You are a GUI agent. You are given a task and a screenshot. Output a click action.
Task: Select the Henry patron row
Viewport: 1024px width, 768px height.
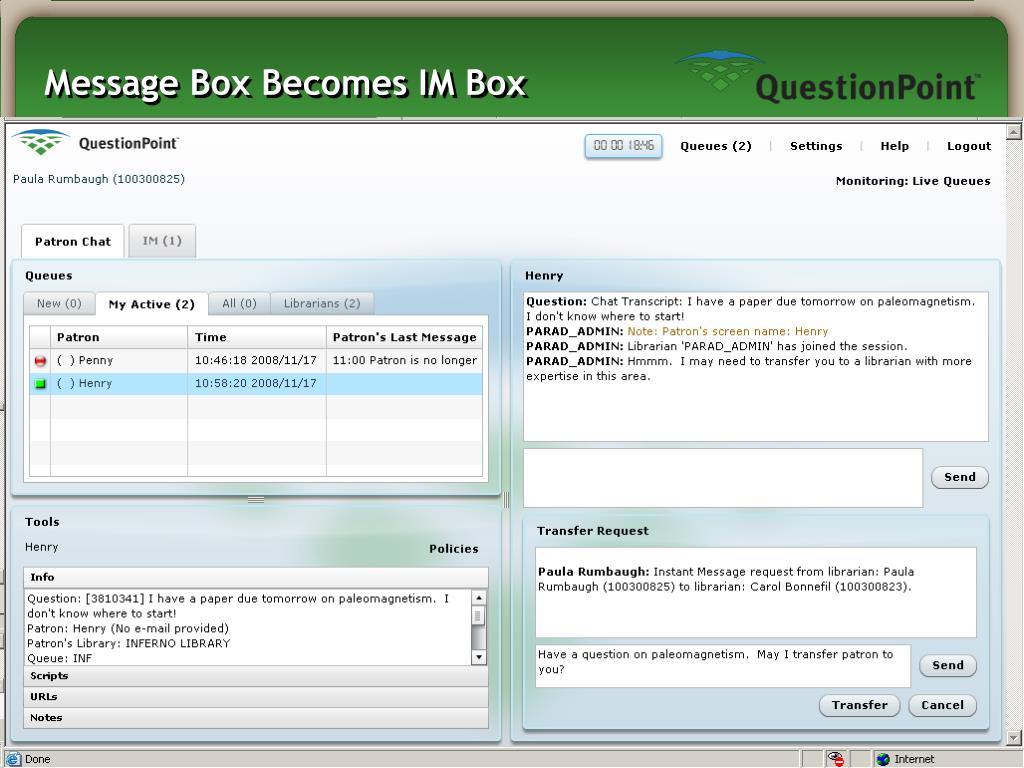256,383
